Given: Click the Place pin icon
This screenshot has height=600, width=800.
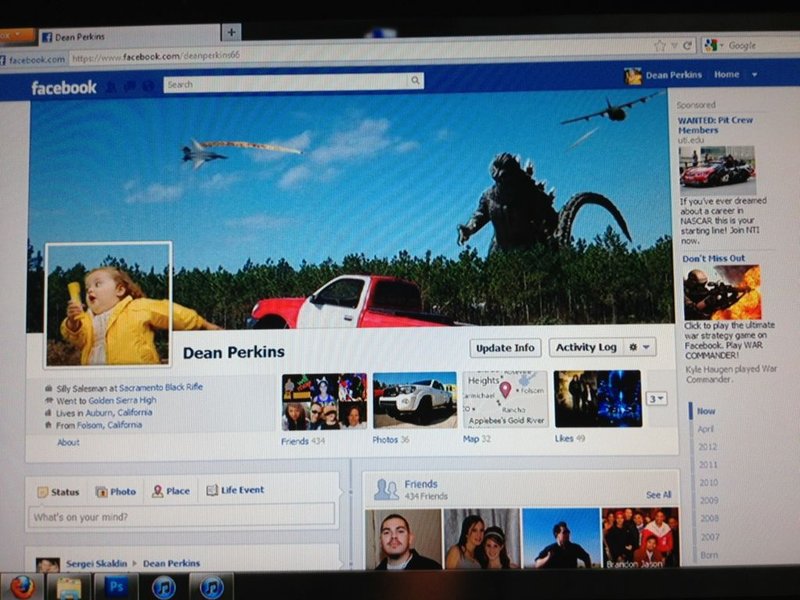Looking at the screenshot, I should click(158, 491).
